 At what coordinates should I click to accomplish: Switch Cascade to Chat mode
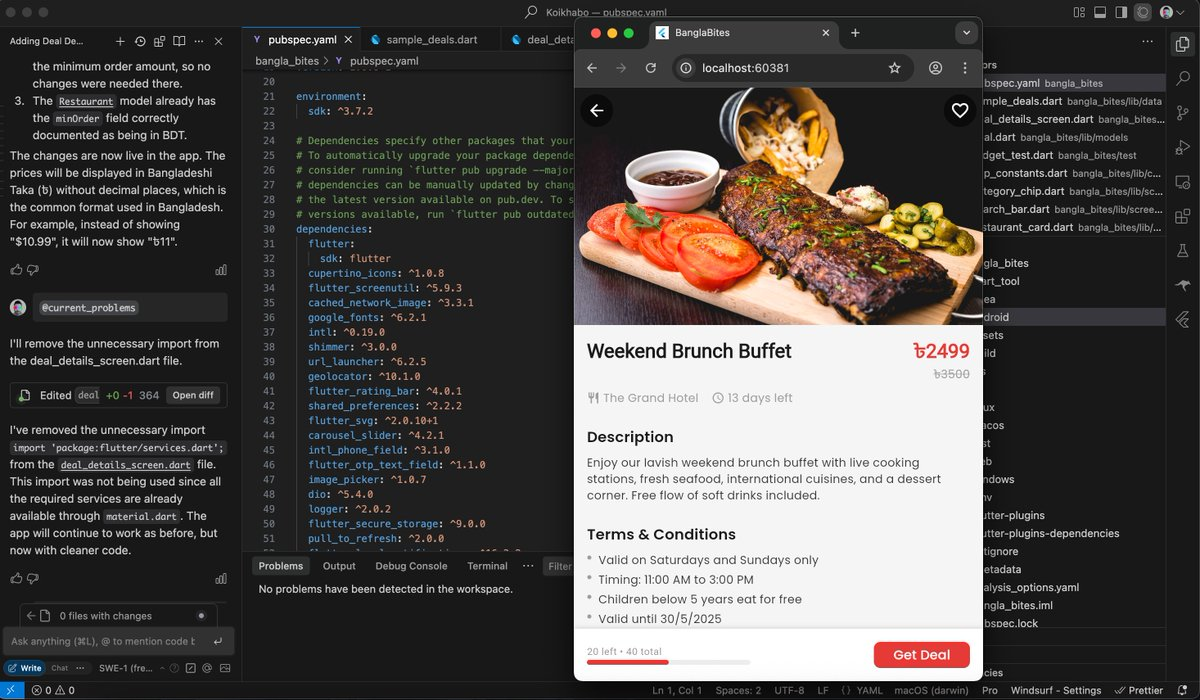(x=60, y=668)
